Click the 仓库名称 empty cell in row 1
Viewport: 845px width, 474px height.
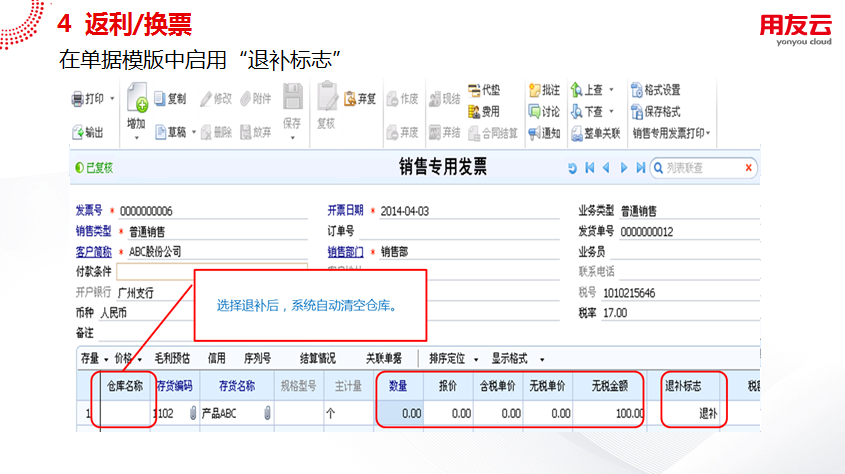125,414
